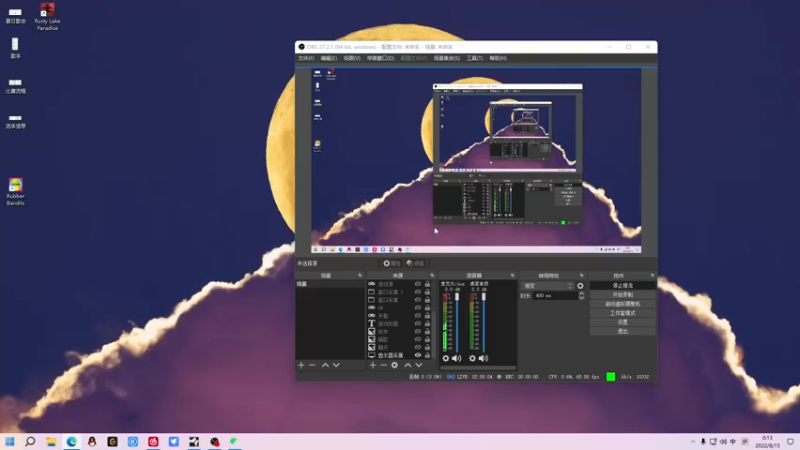Move selected source up with arrow
The image size is (800, 450).
(408, 365)
